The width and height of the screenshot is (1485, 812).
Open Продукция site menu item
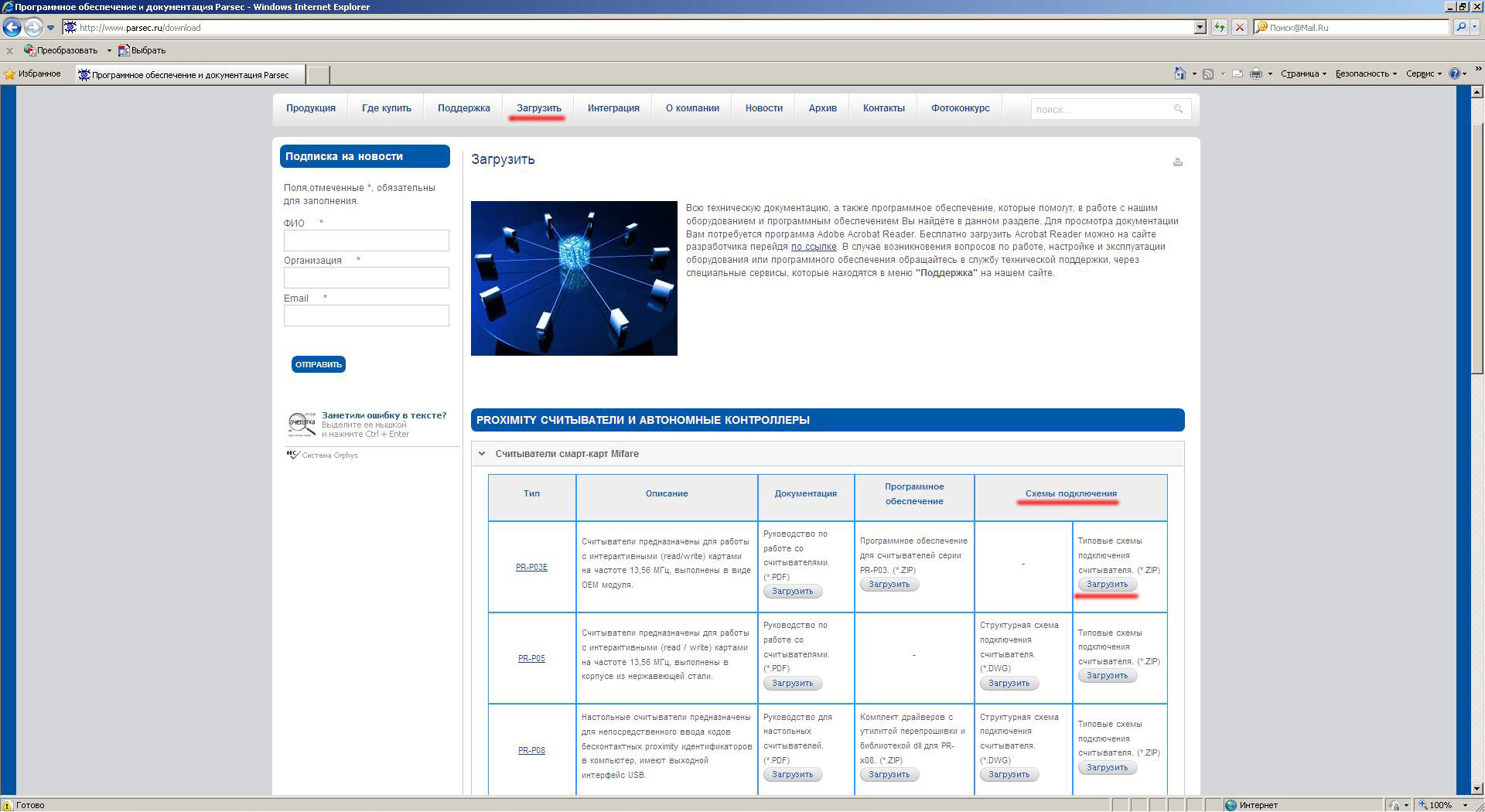point(311,108)
